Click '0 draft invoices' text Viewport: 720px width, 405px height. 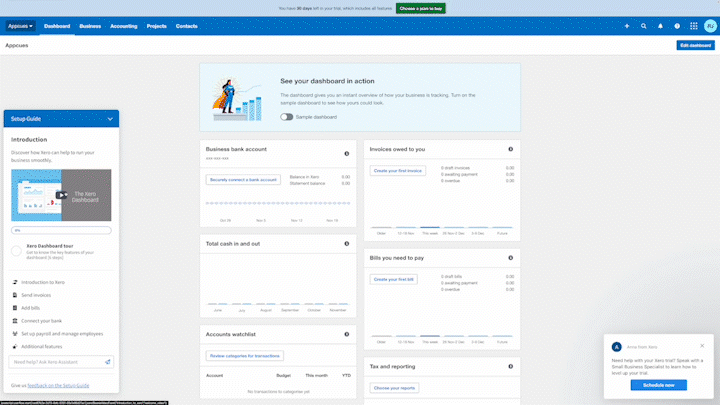pyautogui.click(x=456, y=168)
